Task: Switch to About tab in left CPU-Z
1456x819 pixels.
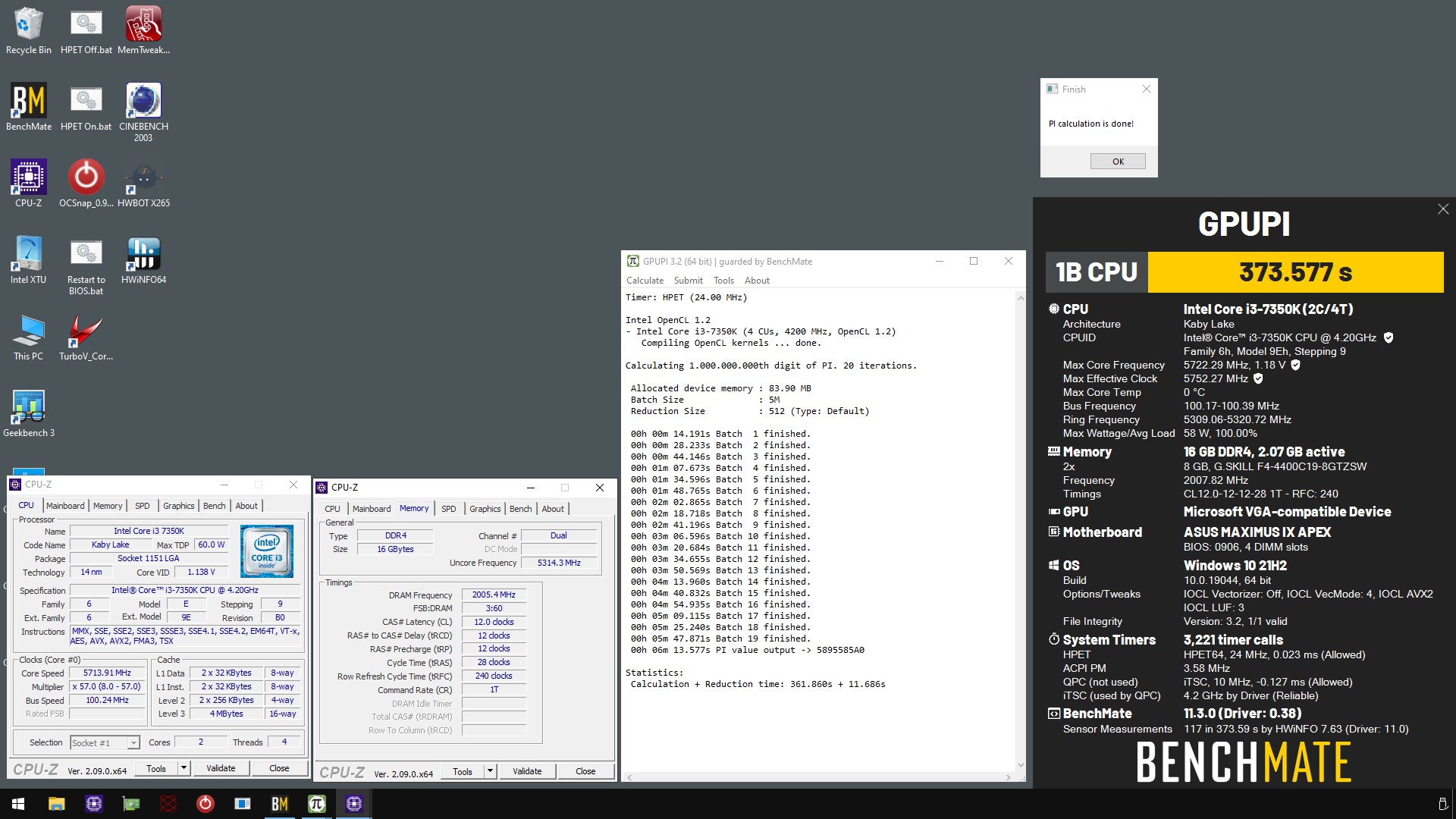Action: pos(246,506)
